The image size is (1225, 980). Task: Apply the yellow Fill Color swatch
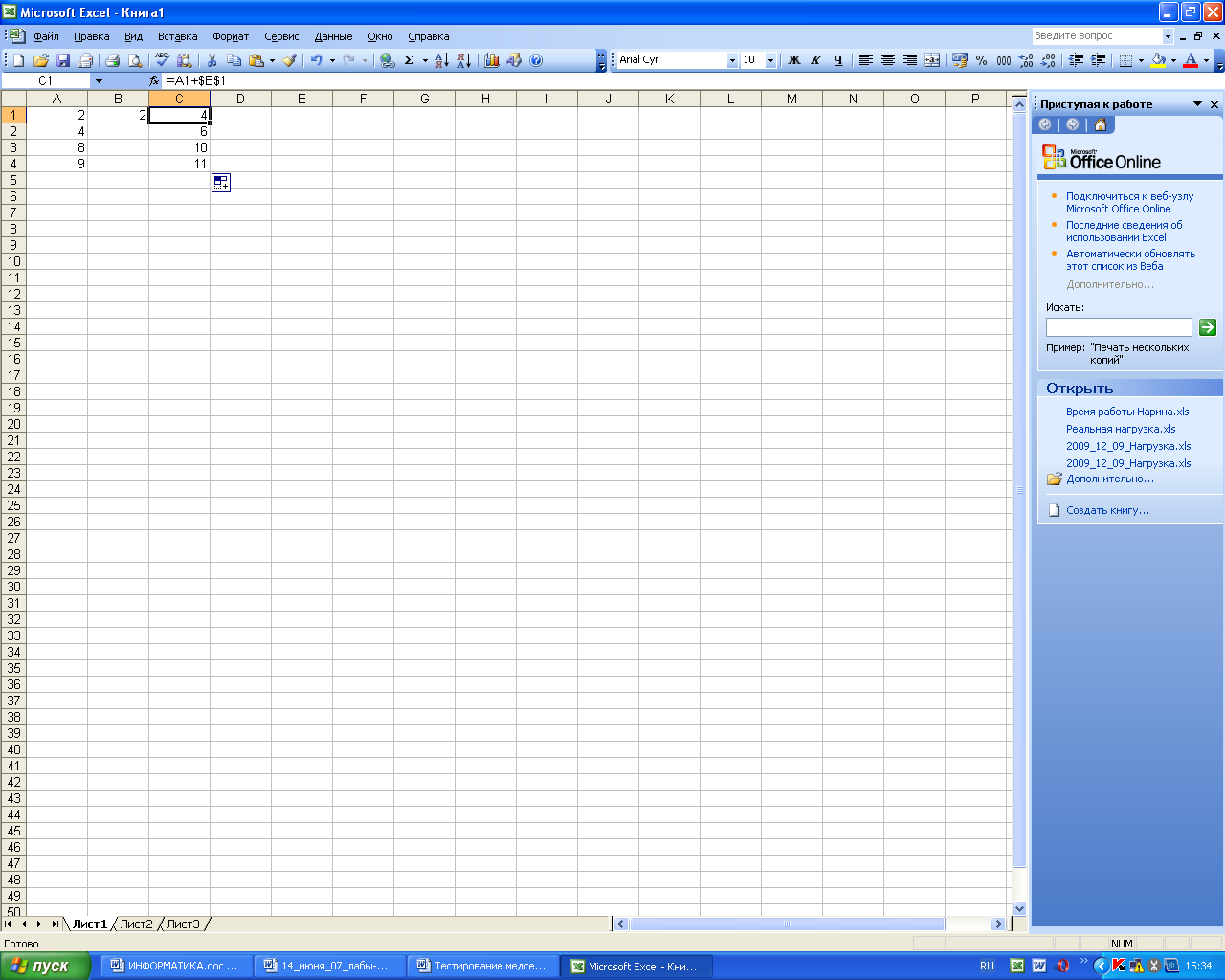pyautogui.click(x=1158, y=60)
